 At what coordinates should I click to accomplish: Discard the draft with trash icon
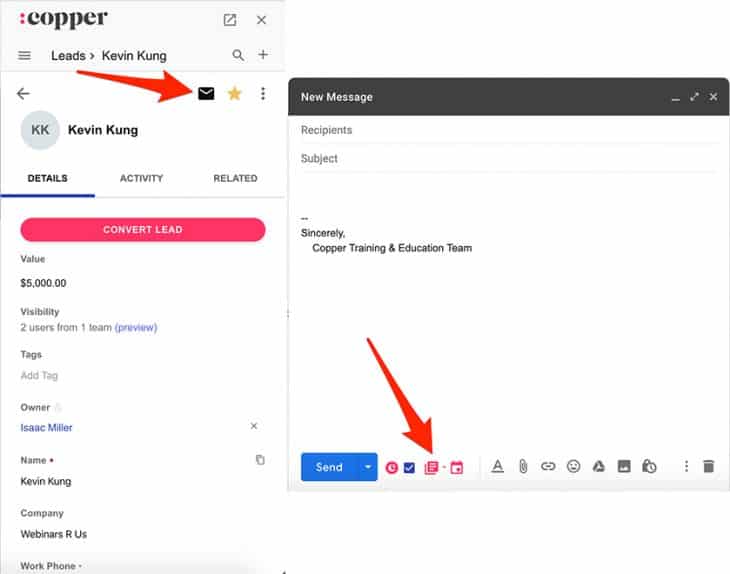[x=709, y=466]
